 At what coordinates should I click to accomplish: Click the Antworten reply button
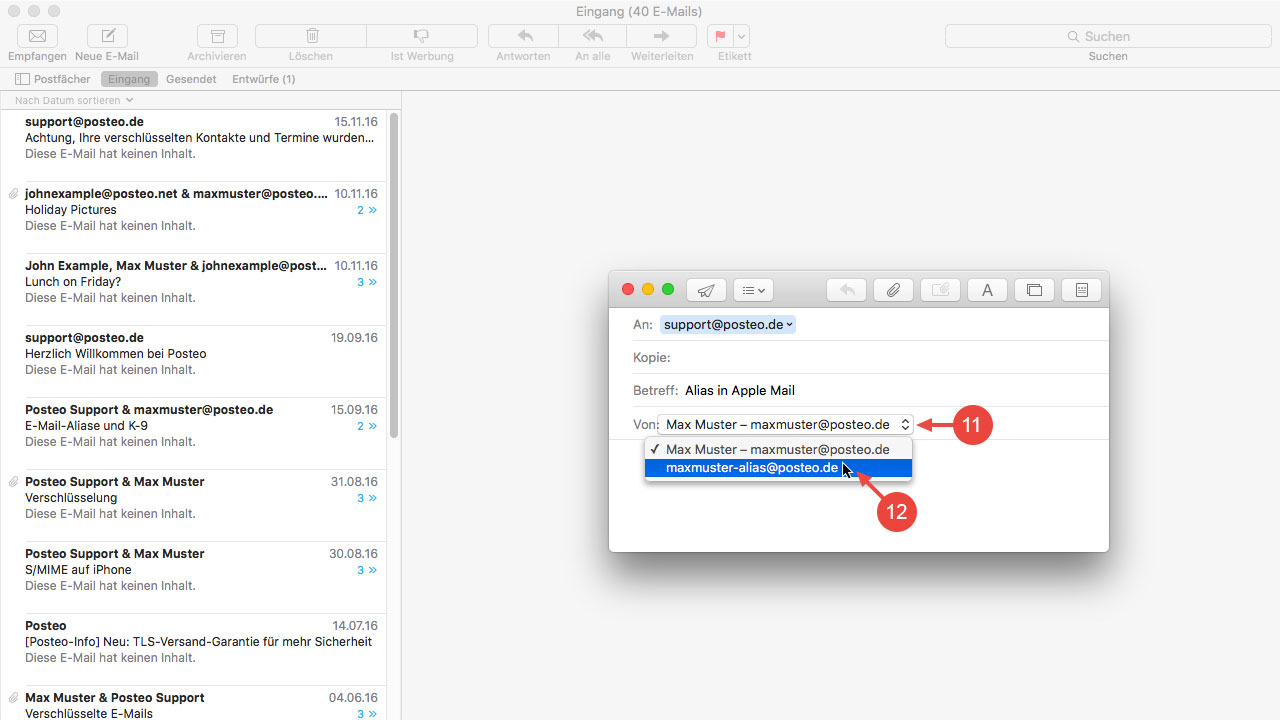pyautogui.click(x=522, y=36)
